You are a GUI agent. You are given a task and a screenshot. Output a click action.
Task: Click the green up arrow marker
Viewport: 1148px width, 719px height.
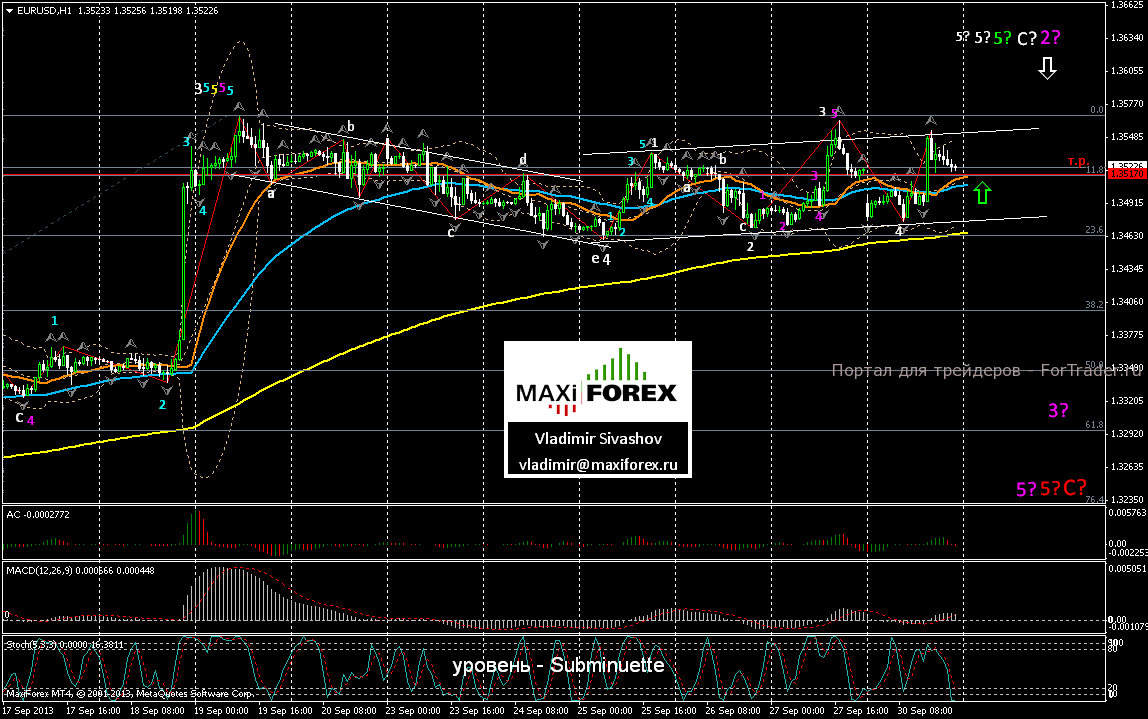tap(983, 192)
